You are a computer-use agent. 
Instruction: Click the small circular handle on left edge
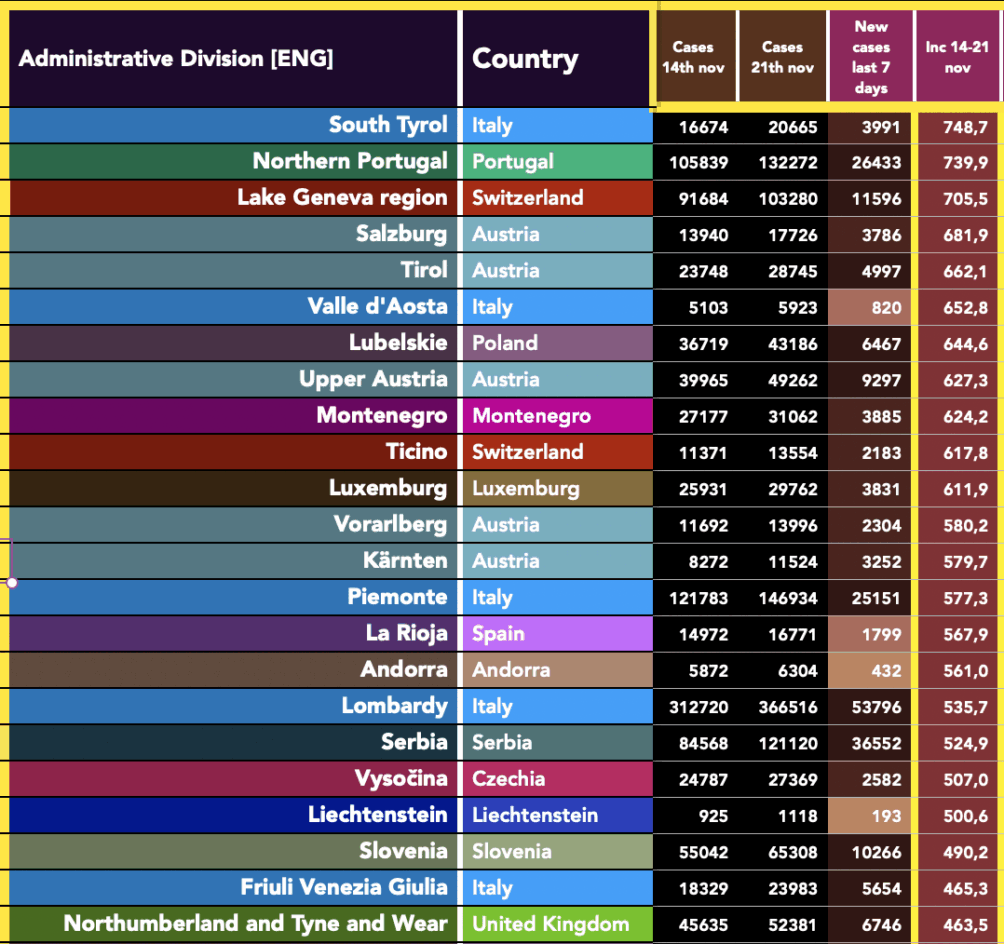tap(12, 581)
